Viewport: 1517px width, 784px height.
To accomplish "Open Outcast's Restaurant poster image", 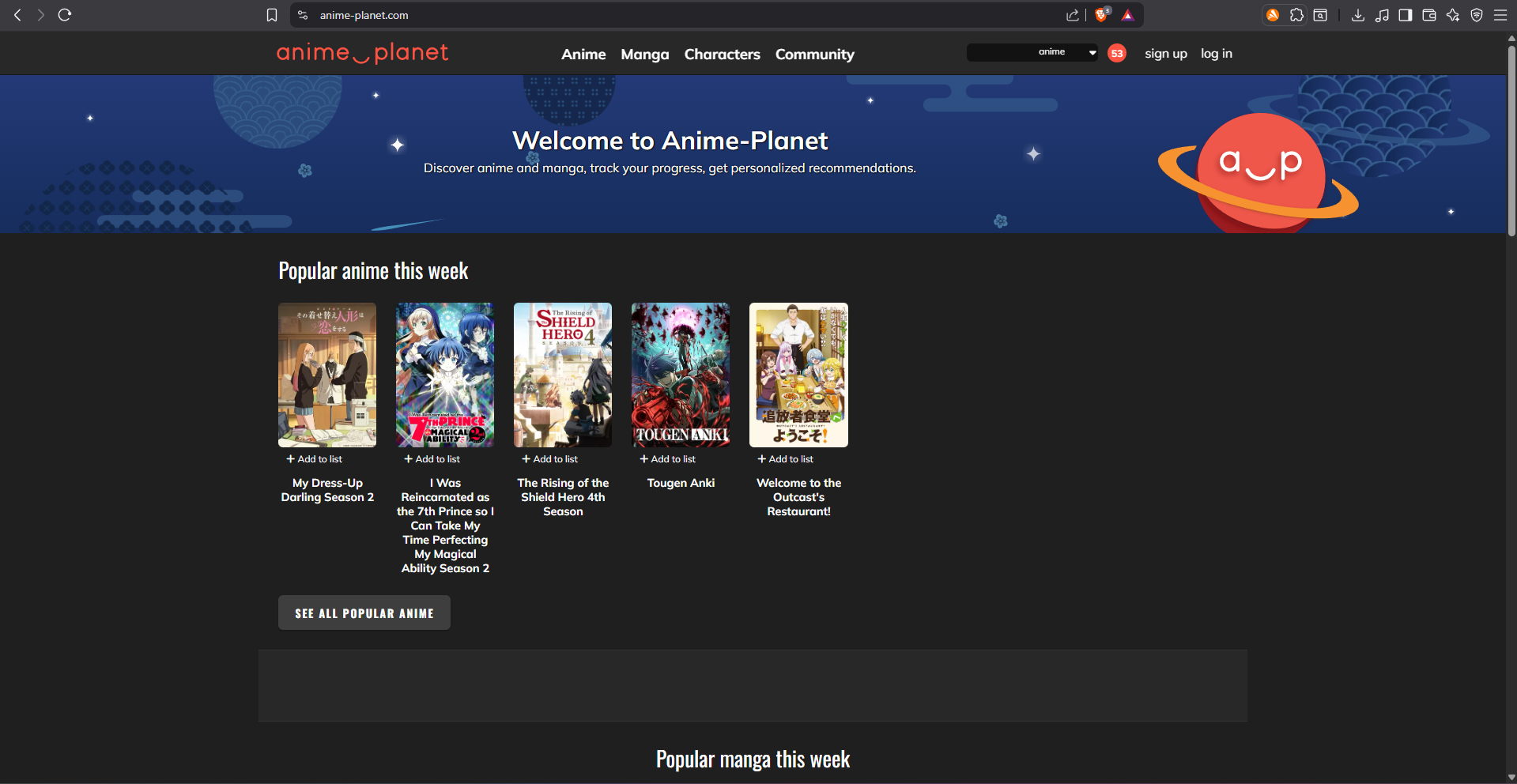I will click(798, 375).
